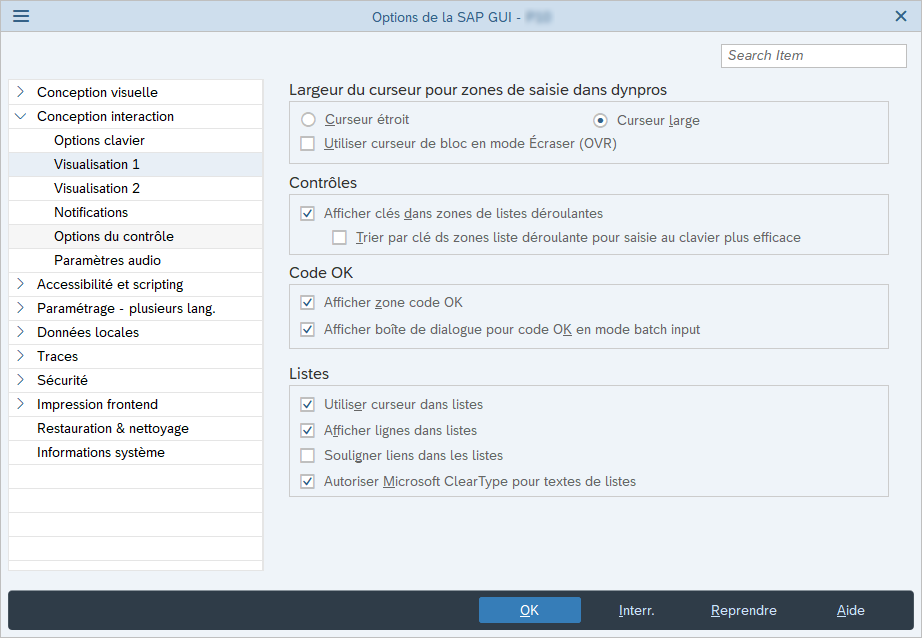Enable Souligner liens dans les listes

click(x=308, y=456)
